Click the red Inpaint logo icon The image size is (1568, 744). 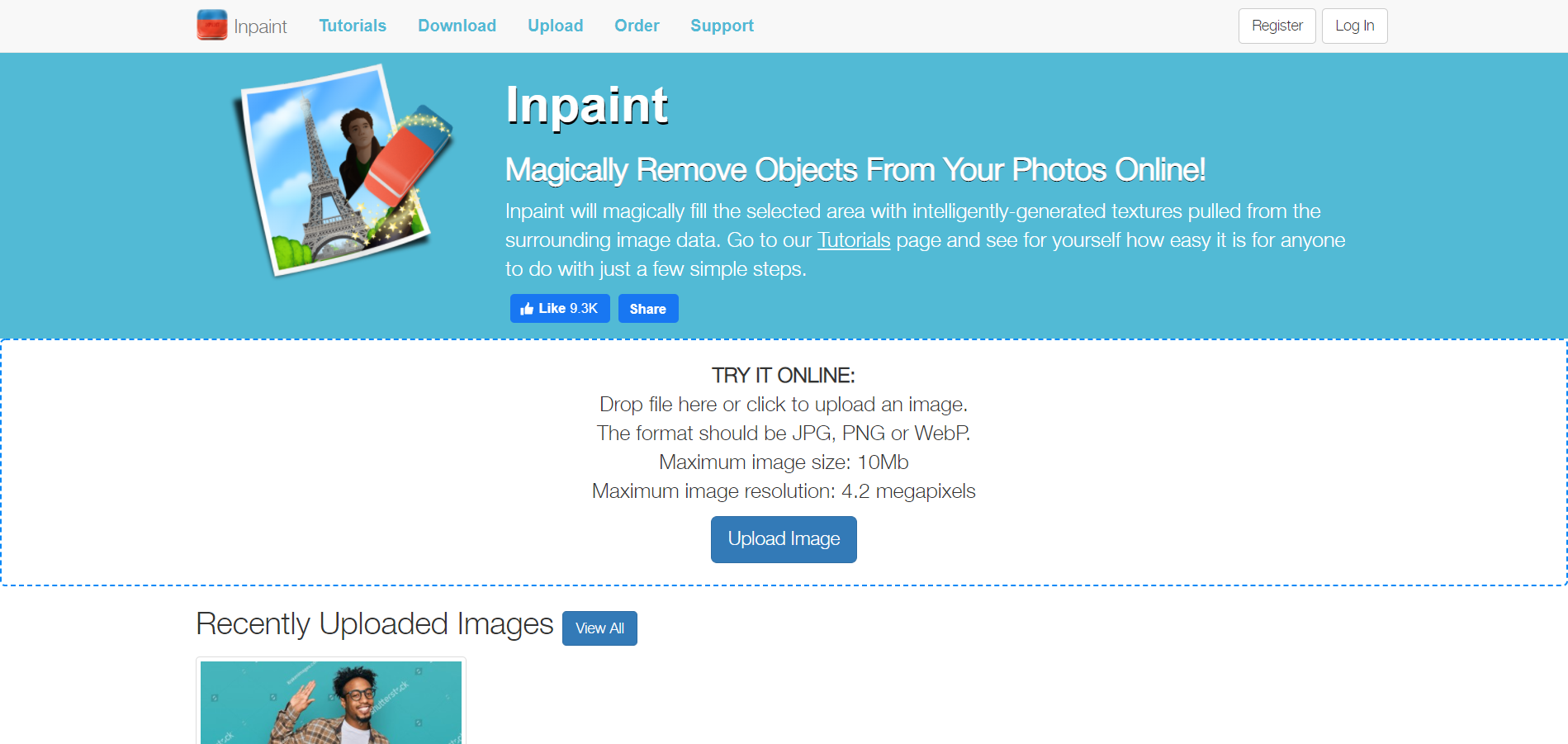coord(212,25)
